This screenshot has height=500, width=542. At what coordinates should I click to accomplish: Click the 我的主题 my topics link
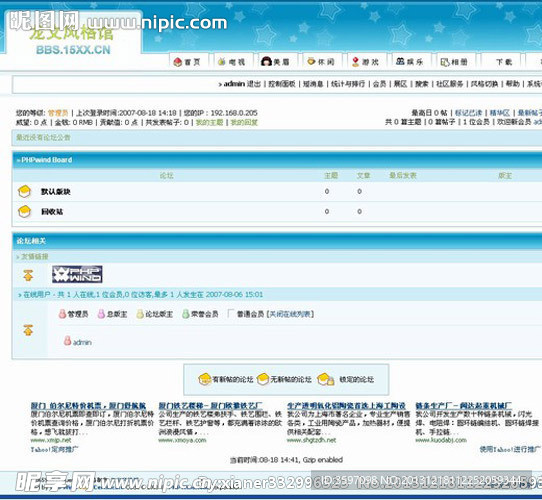click(209, 122)
